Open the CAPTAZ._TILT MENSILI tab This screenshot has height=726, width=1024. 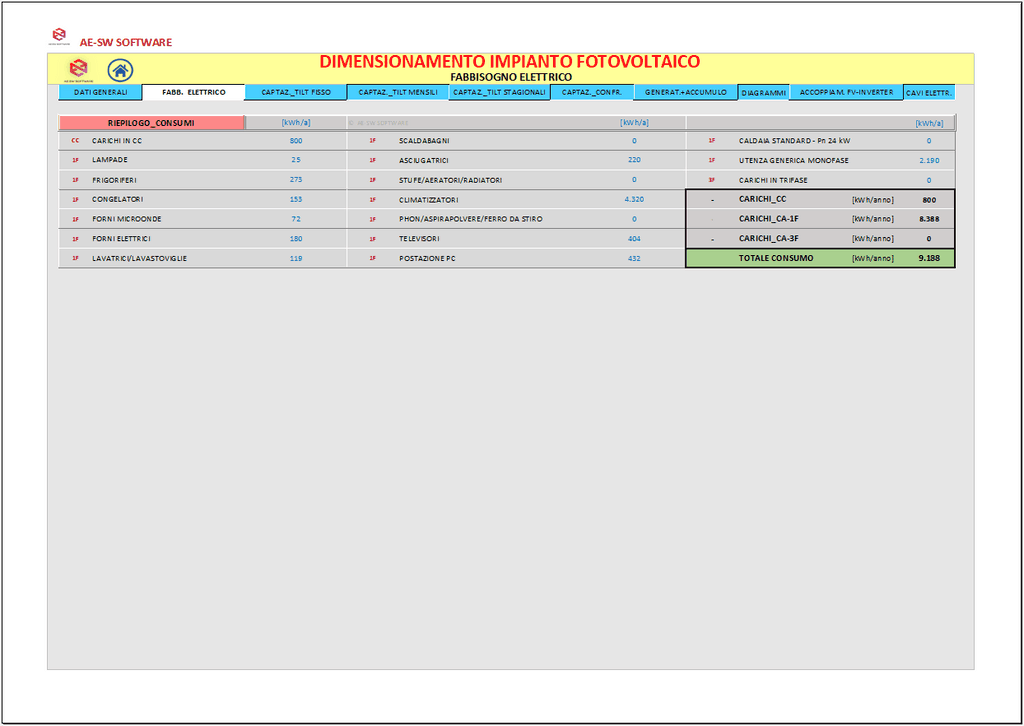pos(398,92)
